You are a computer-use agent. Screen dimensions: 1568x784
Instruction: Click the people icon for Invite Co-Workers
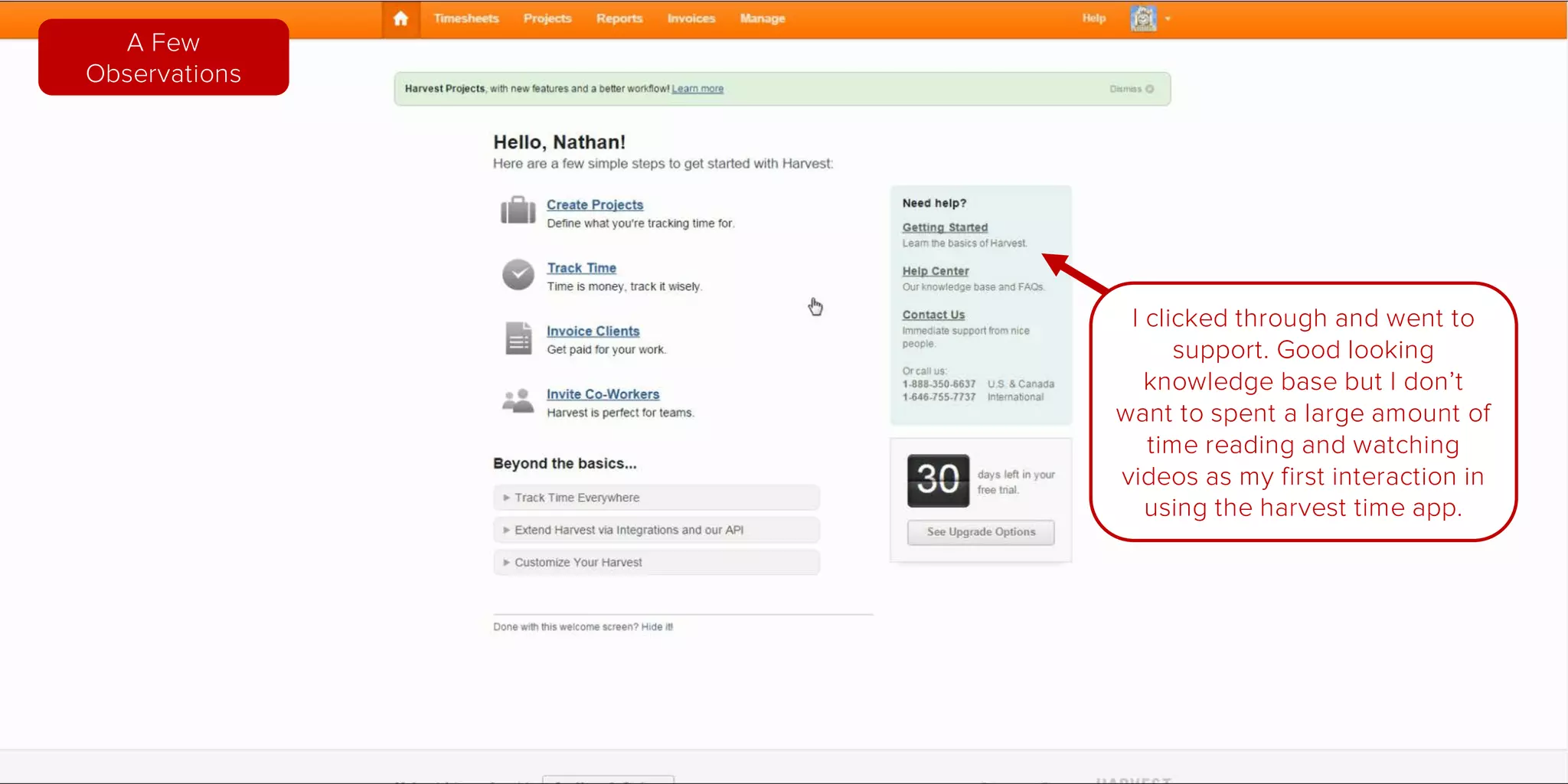click(x=518, y=400)
